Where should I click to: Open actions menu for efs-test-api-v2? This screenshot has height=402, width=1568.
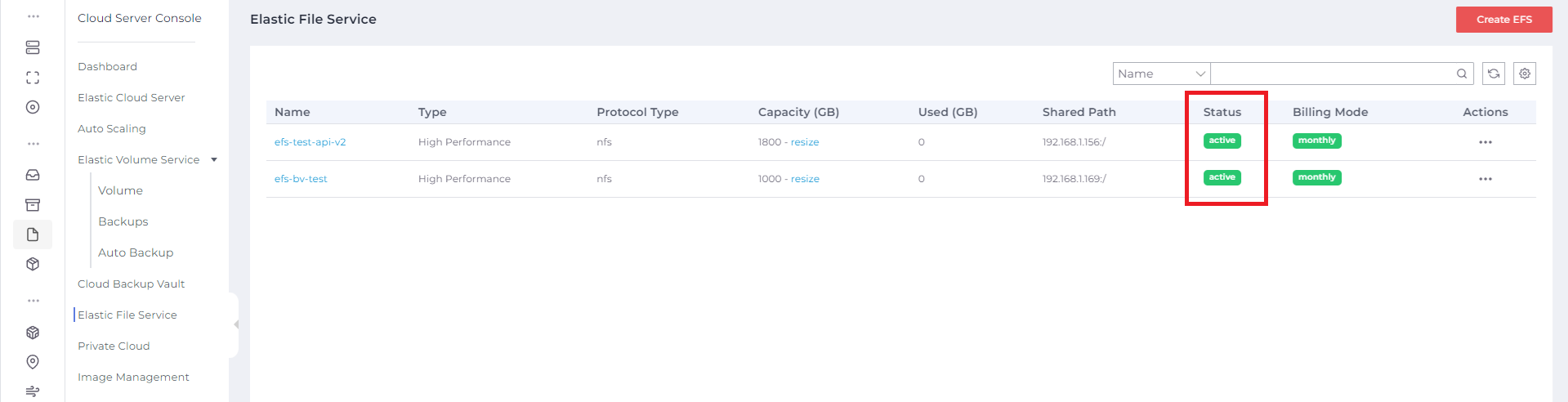(1485, 142)
